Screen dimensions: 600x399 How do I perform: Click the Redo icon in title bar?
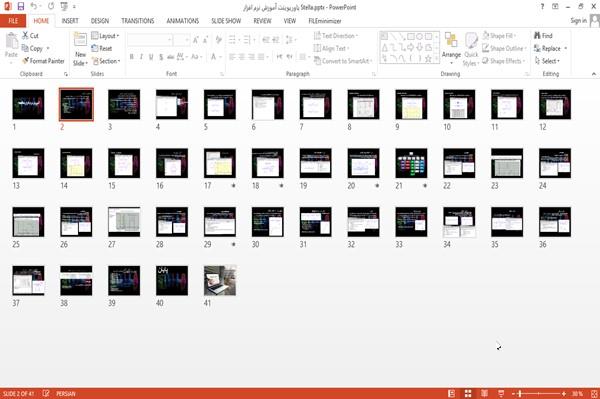click(x=51, y=6)
